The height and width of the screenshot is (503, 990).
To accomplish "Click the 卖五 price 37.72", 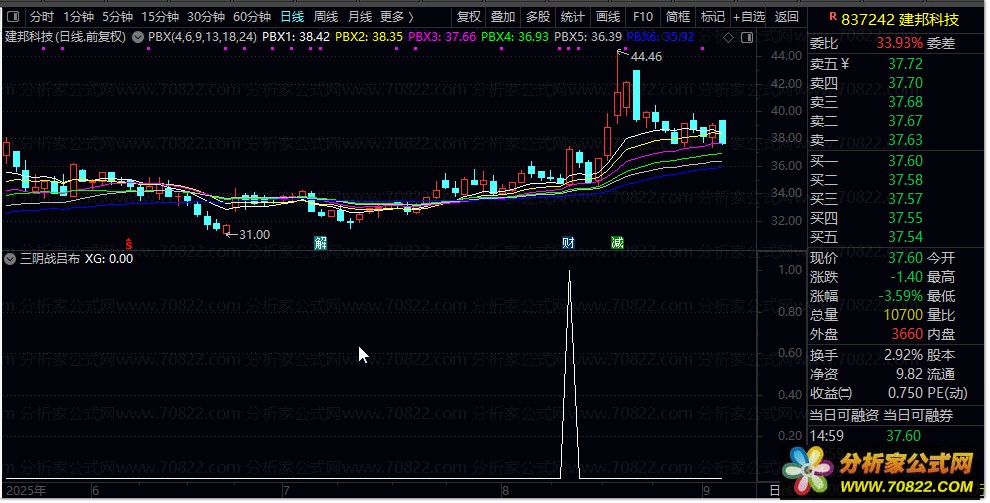I will pos(905,64).
